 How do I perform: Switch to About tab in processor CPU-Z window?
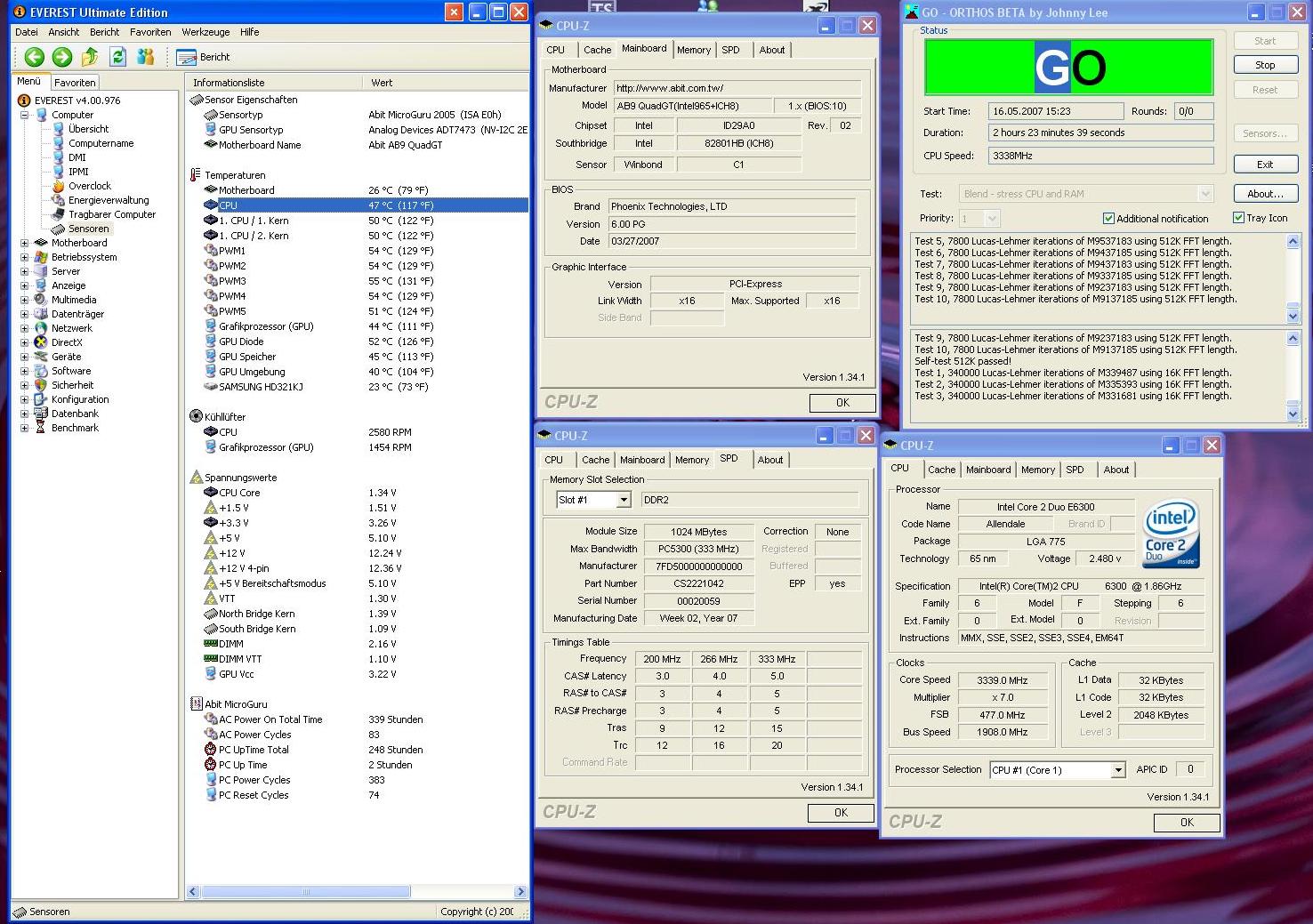pos(1116,470)
